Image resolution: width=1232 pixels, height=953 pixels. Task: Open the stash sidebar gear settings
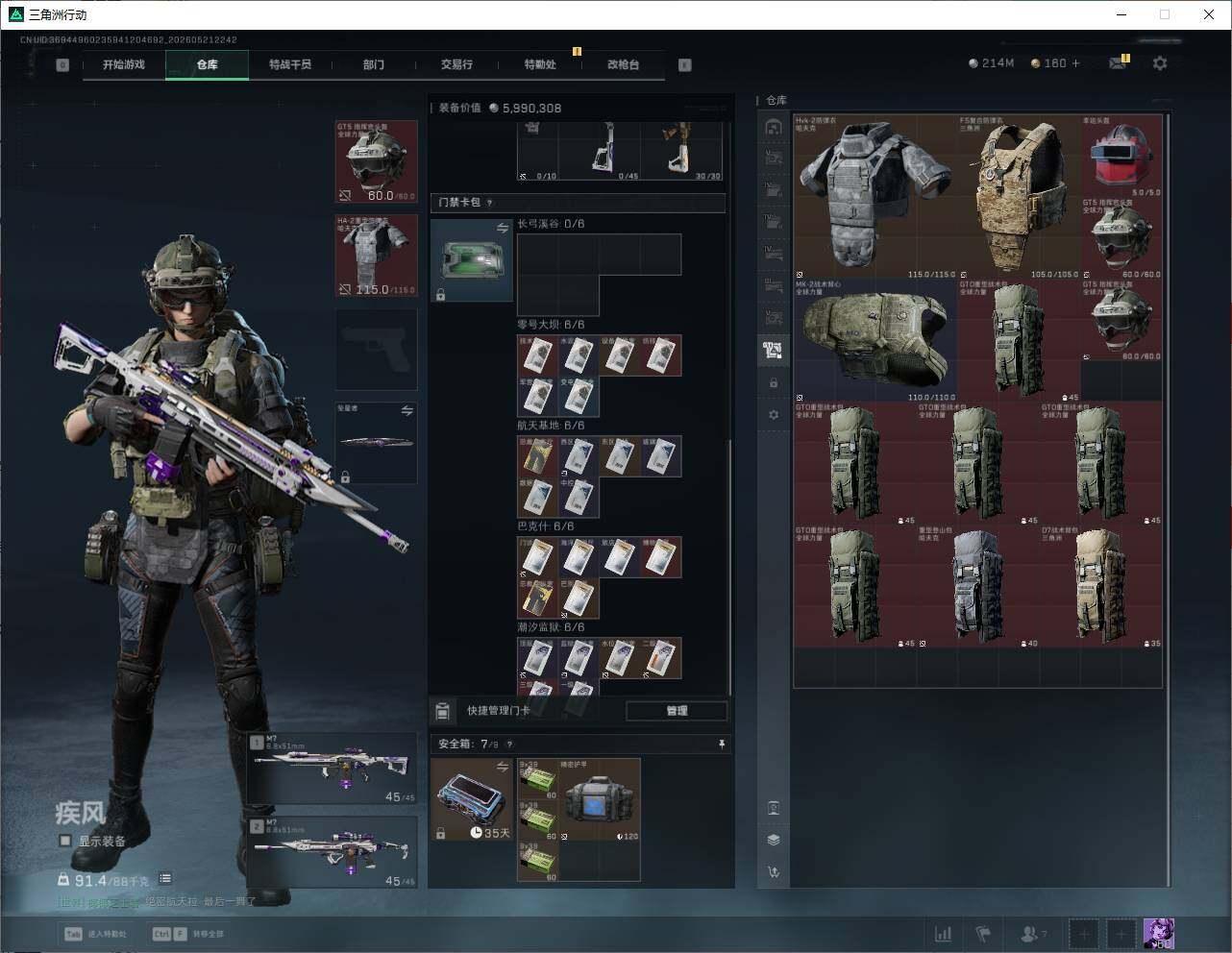(x=774, y=415)
